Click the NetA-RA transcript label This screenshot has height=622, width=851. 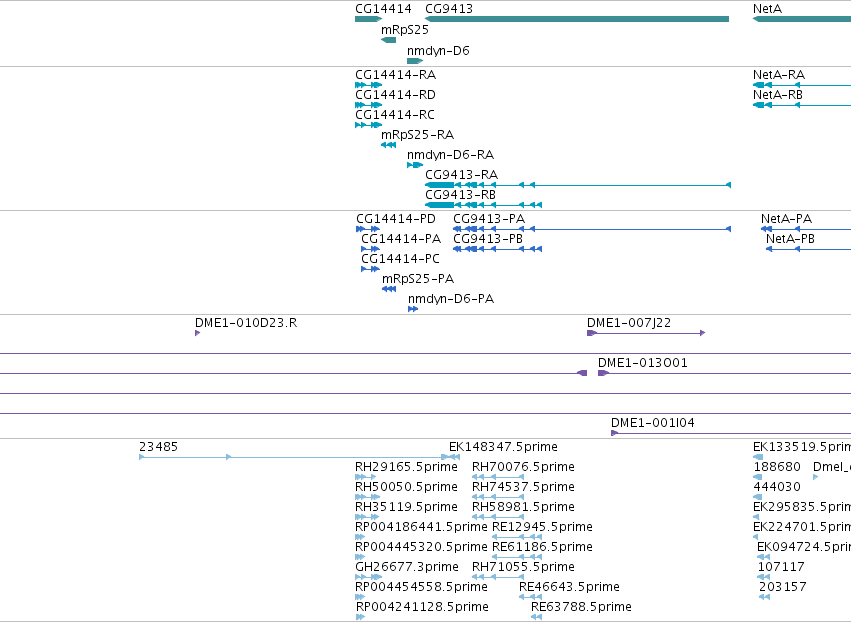click(x=779, y=75)
